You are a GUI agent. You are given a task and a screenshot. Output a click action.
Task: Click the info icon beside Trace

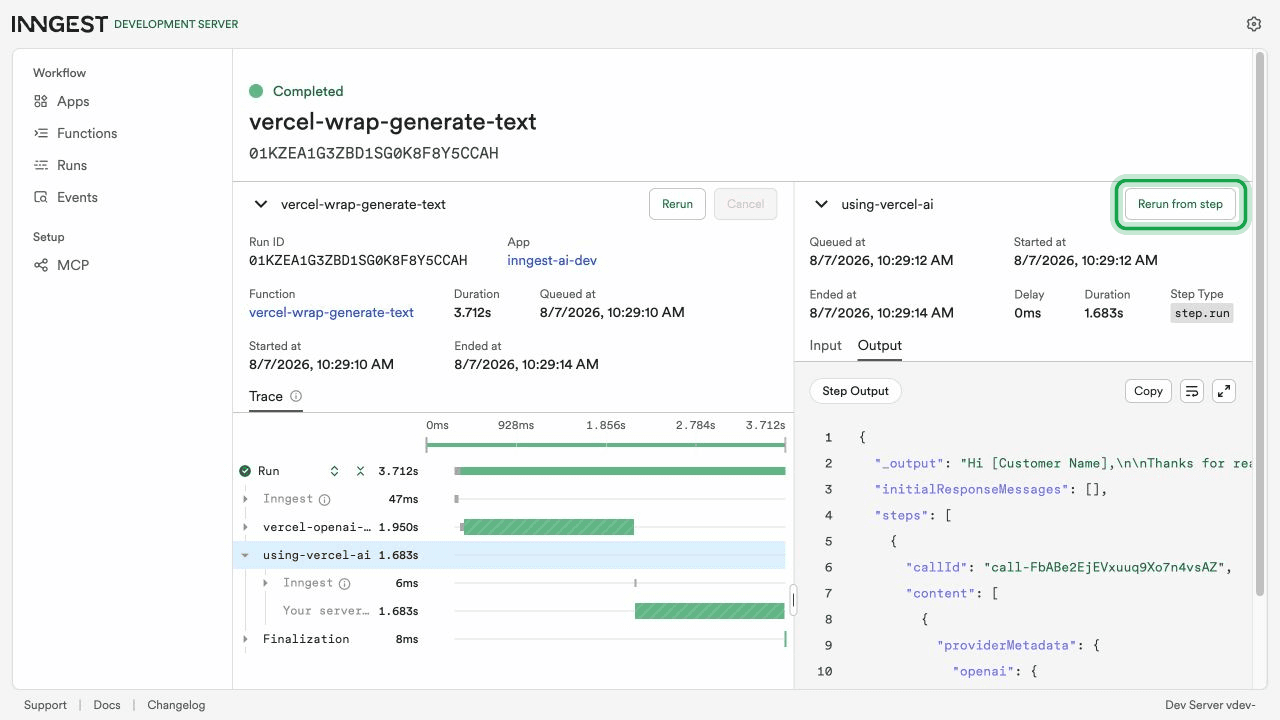(296, 396)
